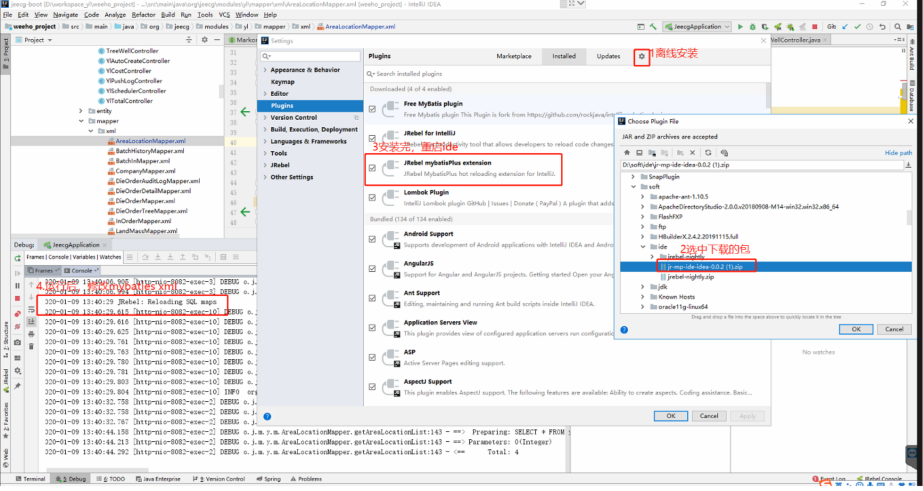Toggle Android Support plugin checkbox

(372, 239)
